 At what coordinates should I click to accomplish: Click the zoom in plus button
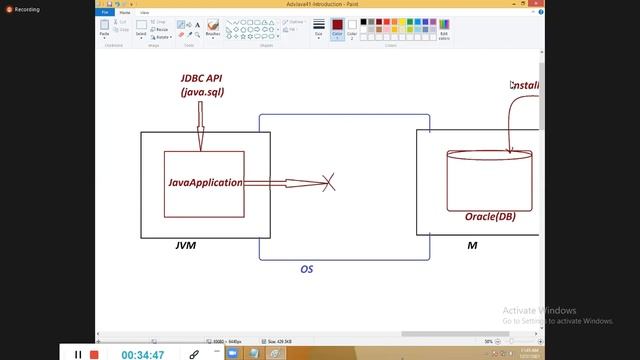click(540, 342)
